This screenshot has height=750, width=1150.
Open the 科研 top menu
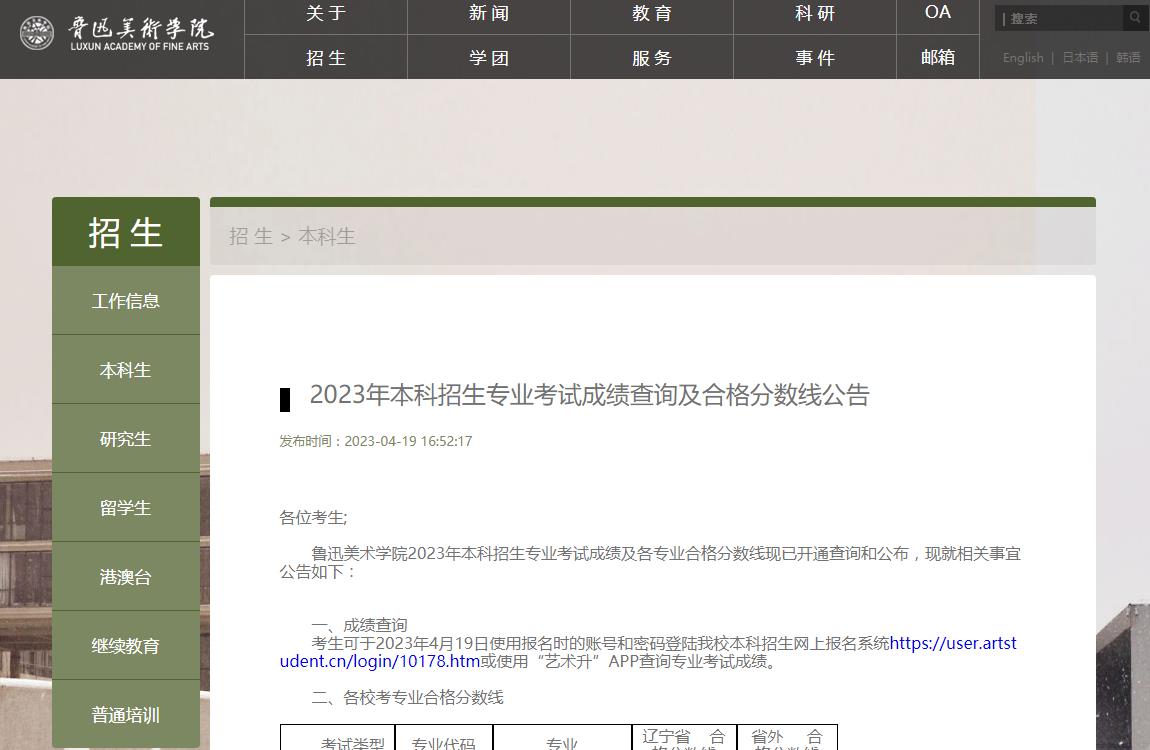click(815, 14)
